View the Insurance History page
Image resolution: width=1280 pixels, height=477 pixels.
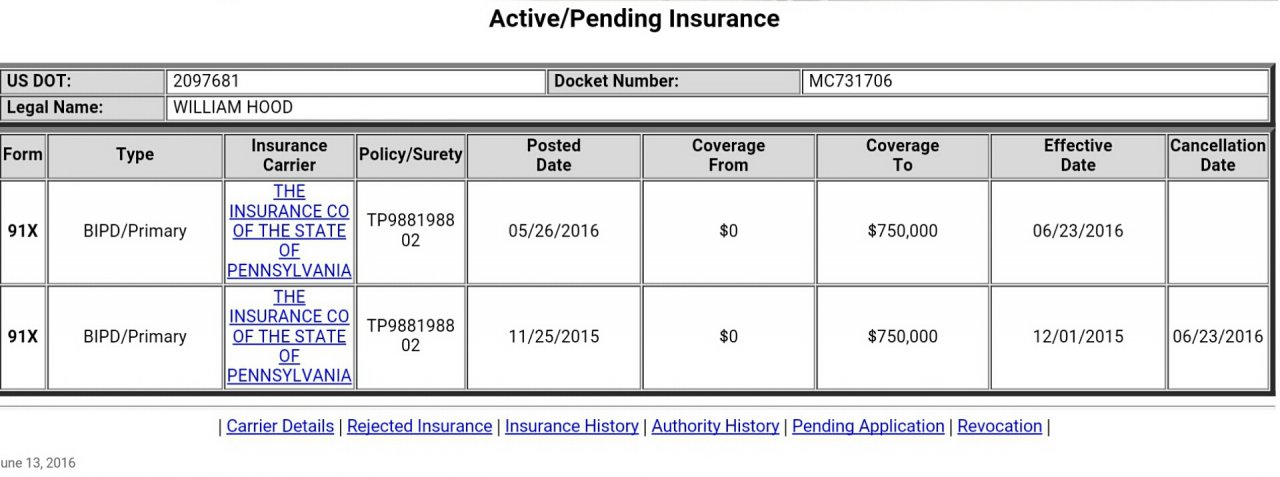(x=571, y=426)
